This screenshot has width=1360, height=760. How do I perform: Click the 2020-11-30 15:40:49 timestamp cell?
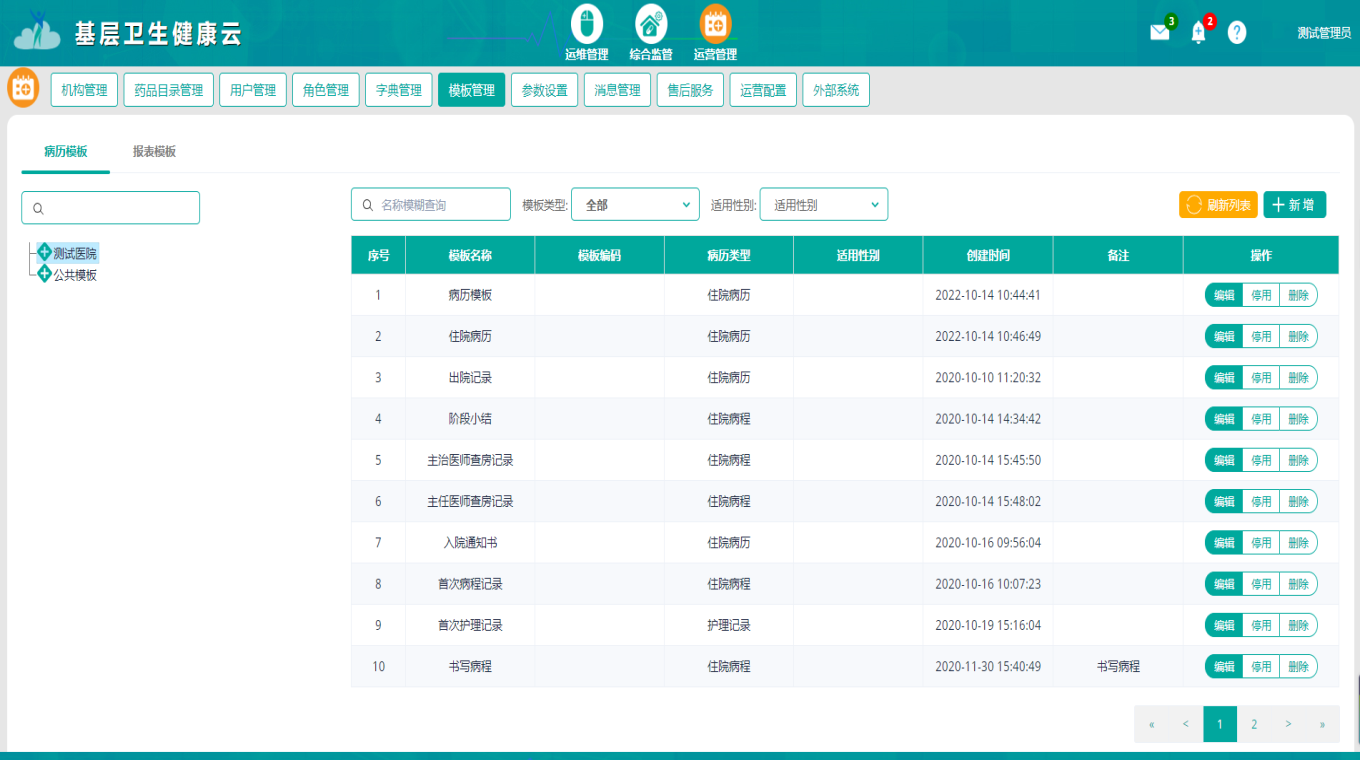point(988,666)
